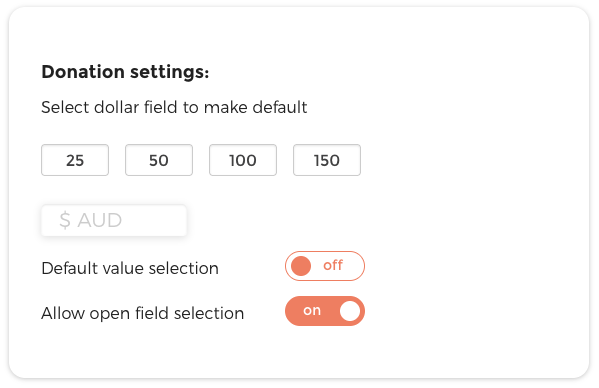599x388 pixels.
Task: Click the dollar sign in the AUD field
Action: [x=65, y=220]
